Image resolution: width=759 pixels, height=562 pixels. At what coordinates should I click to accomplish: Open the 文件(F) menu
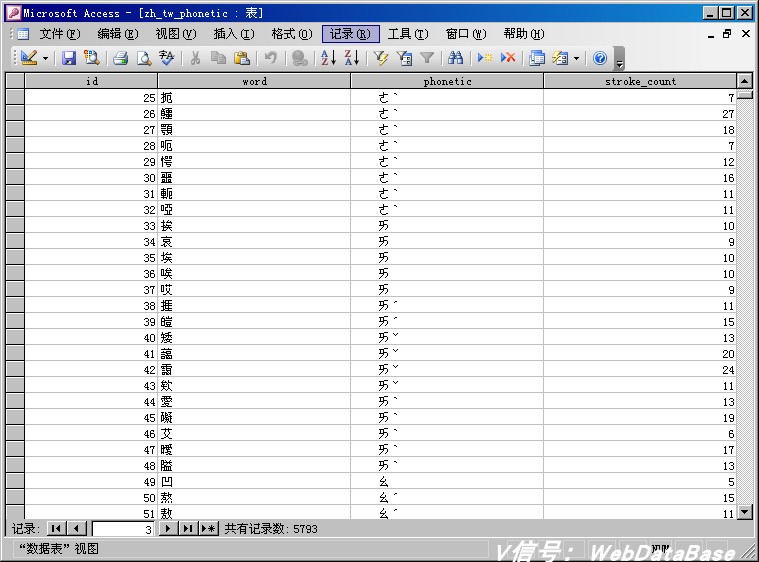point(60,34)
